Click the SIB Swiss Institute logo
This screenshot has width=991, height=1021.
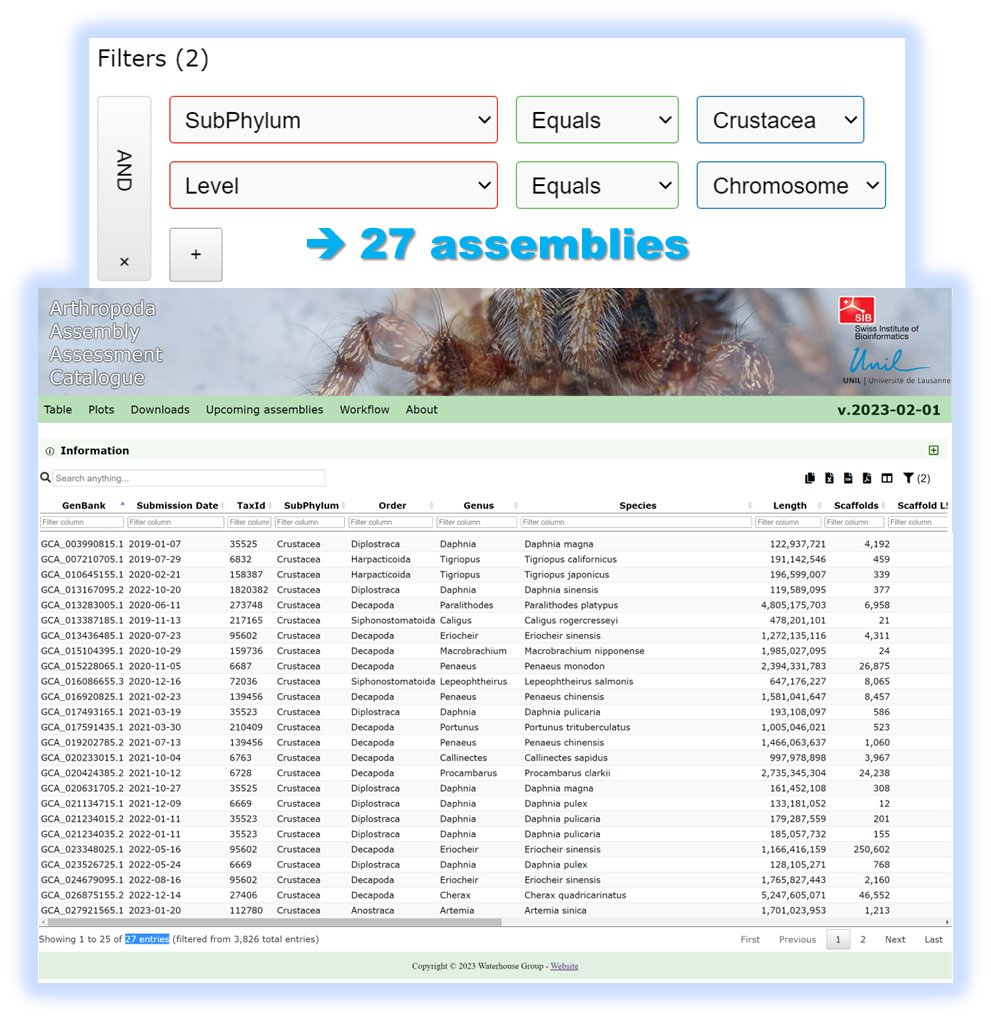tap(878, 318)
